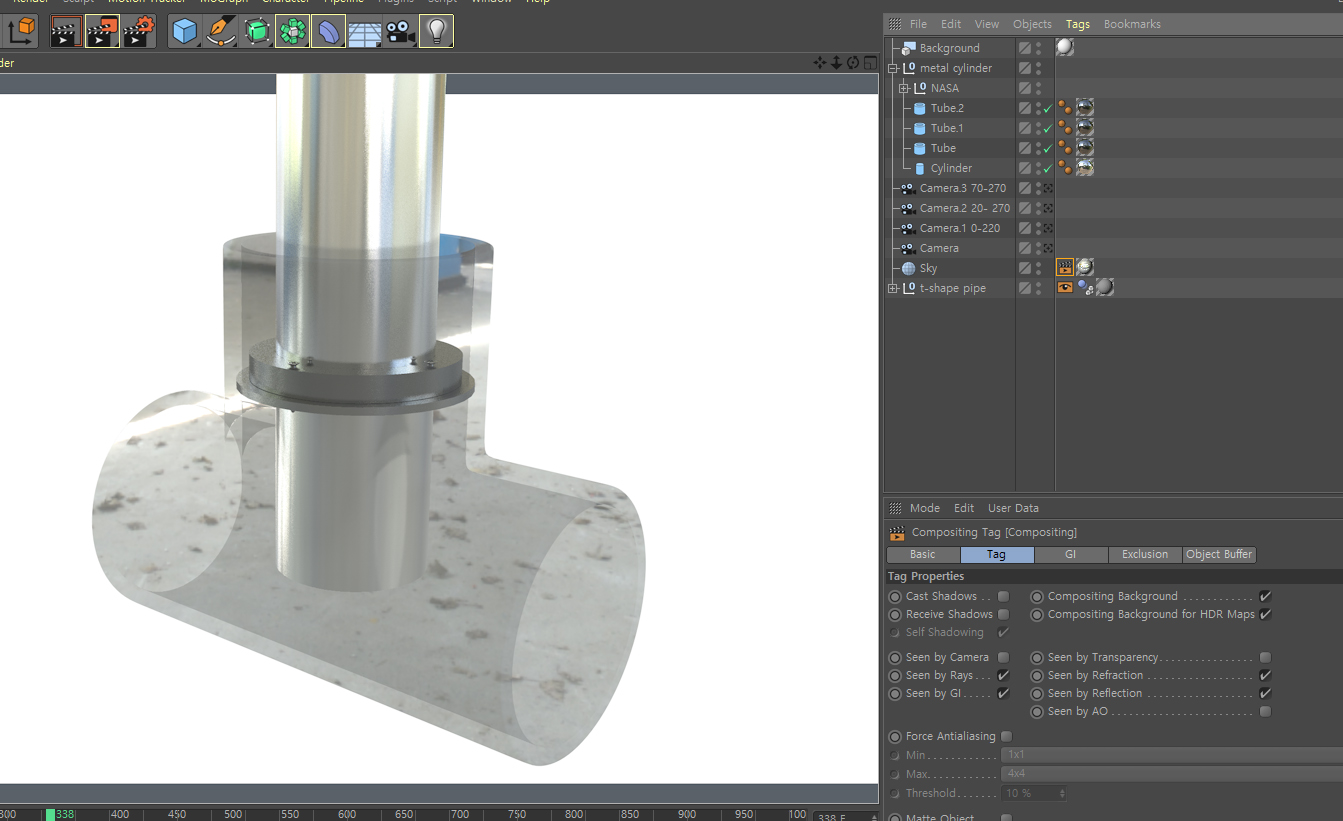Screen dimensions: 1343x821
Task: Add a light bulb object
Action: 436,31
